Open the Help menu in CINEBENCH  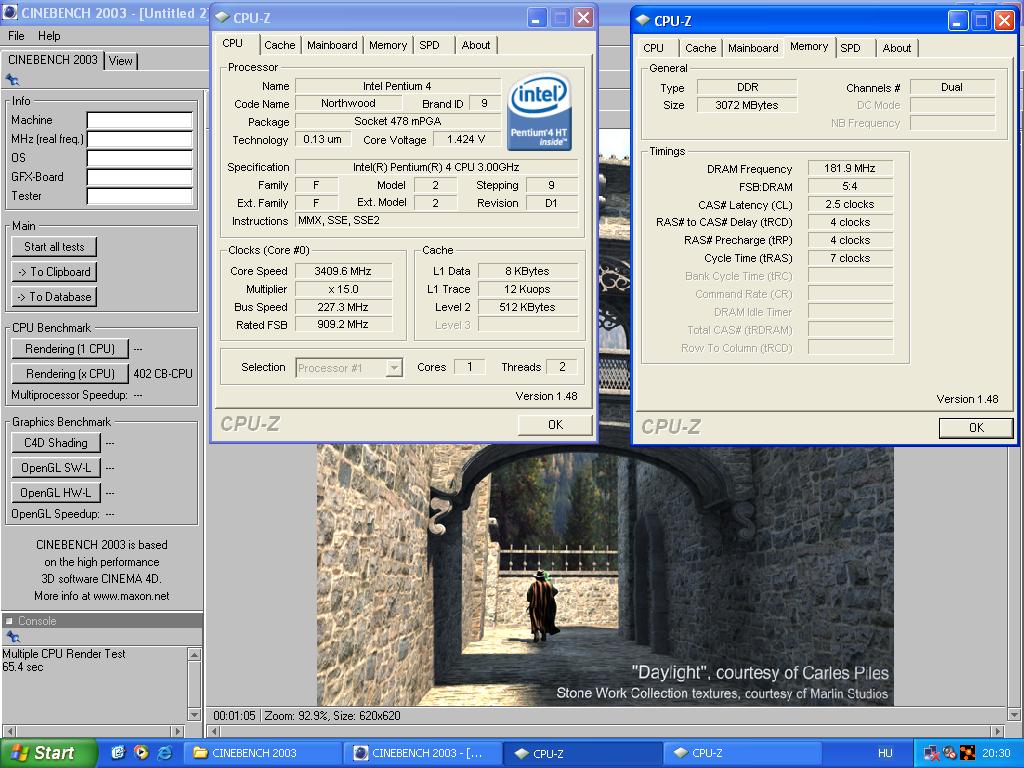(49, 36)
